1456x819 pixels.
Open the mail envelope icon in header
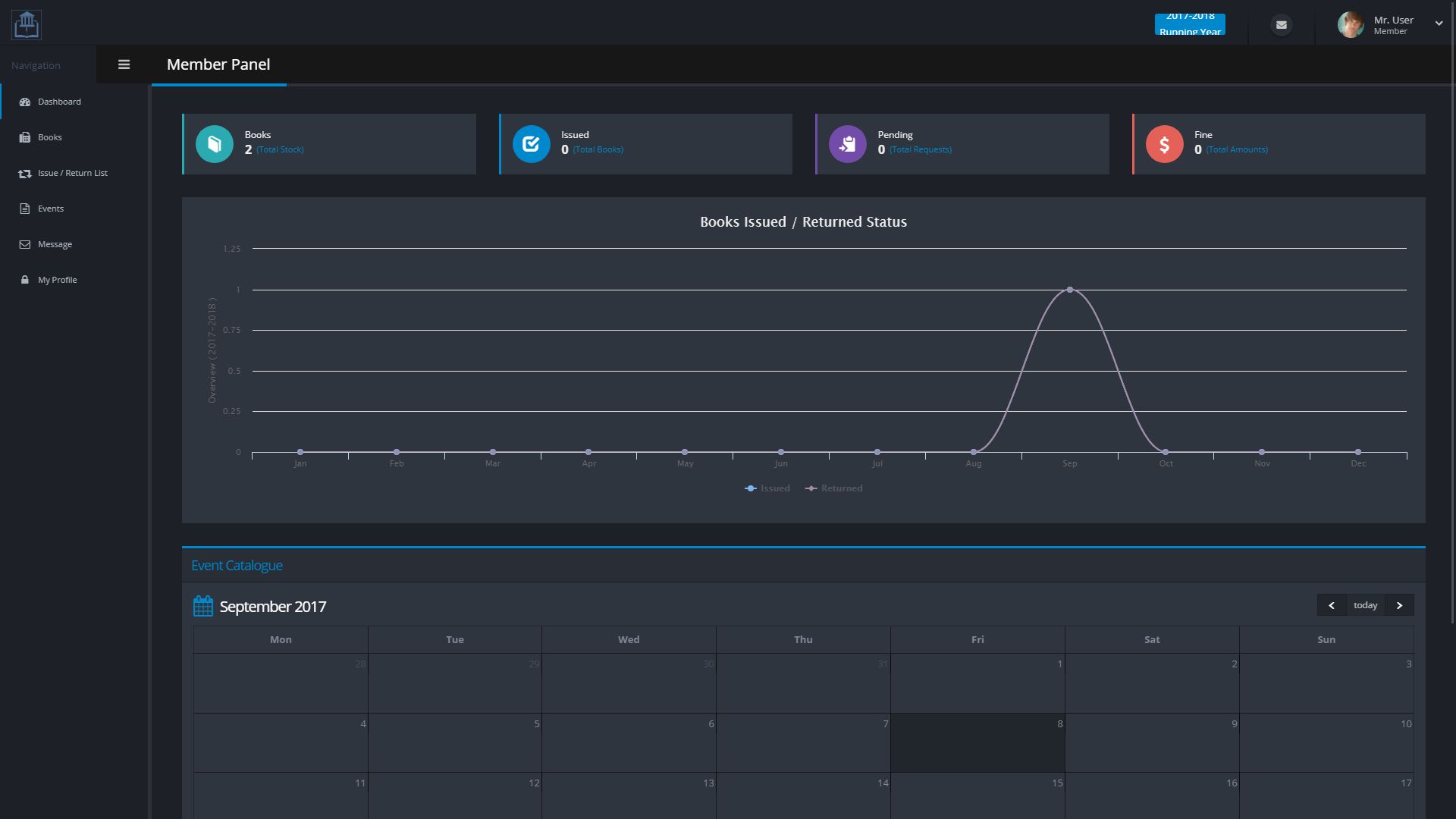(1281, 25)
